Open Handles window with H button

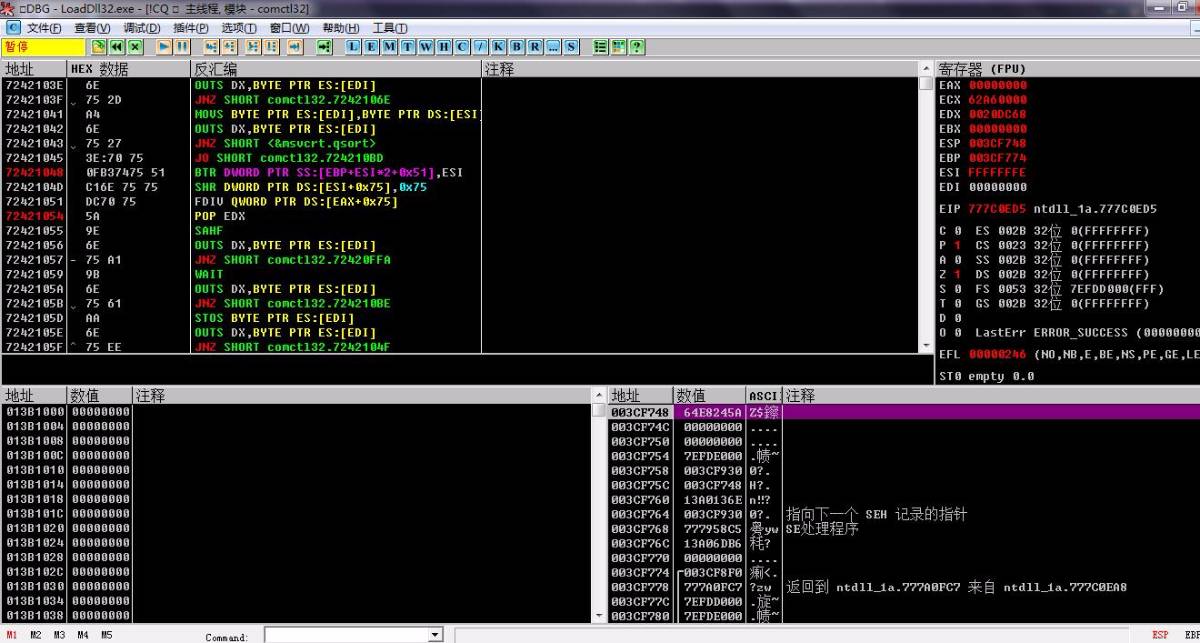444,46
